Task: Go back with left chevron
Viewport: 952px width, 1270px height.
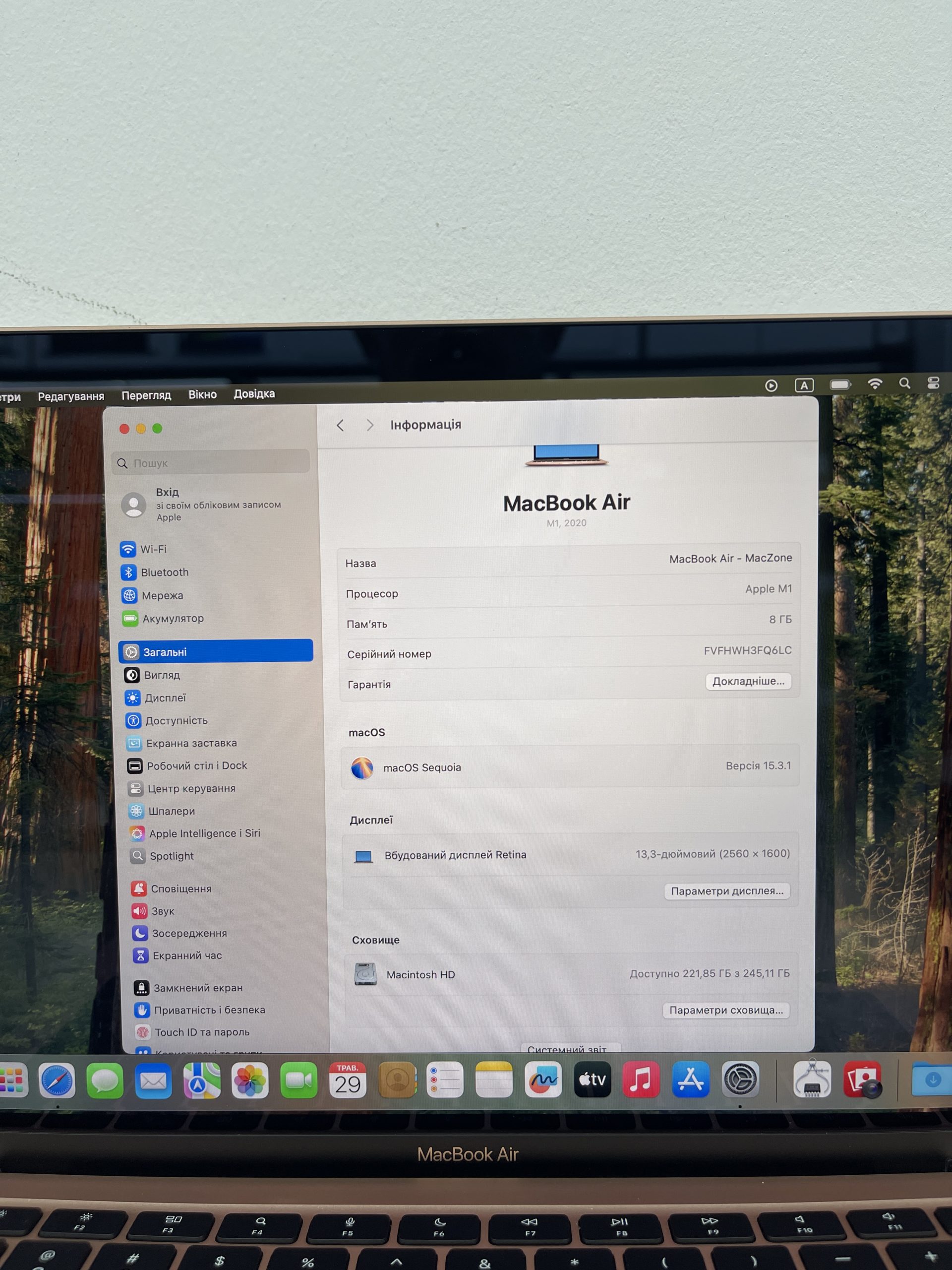Action: [x=340, y=425]
